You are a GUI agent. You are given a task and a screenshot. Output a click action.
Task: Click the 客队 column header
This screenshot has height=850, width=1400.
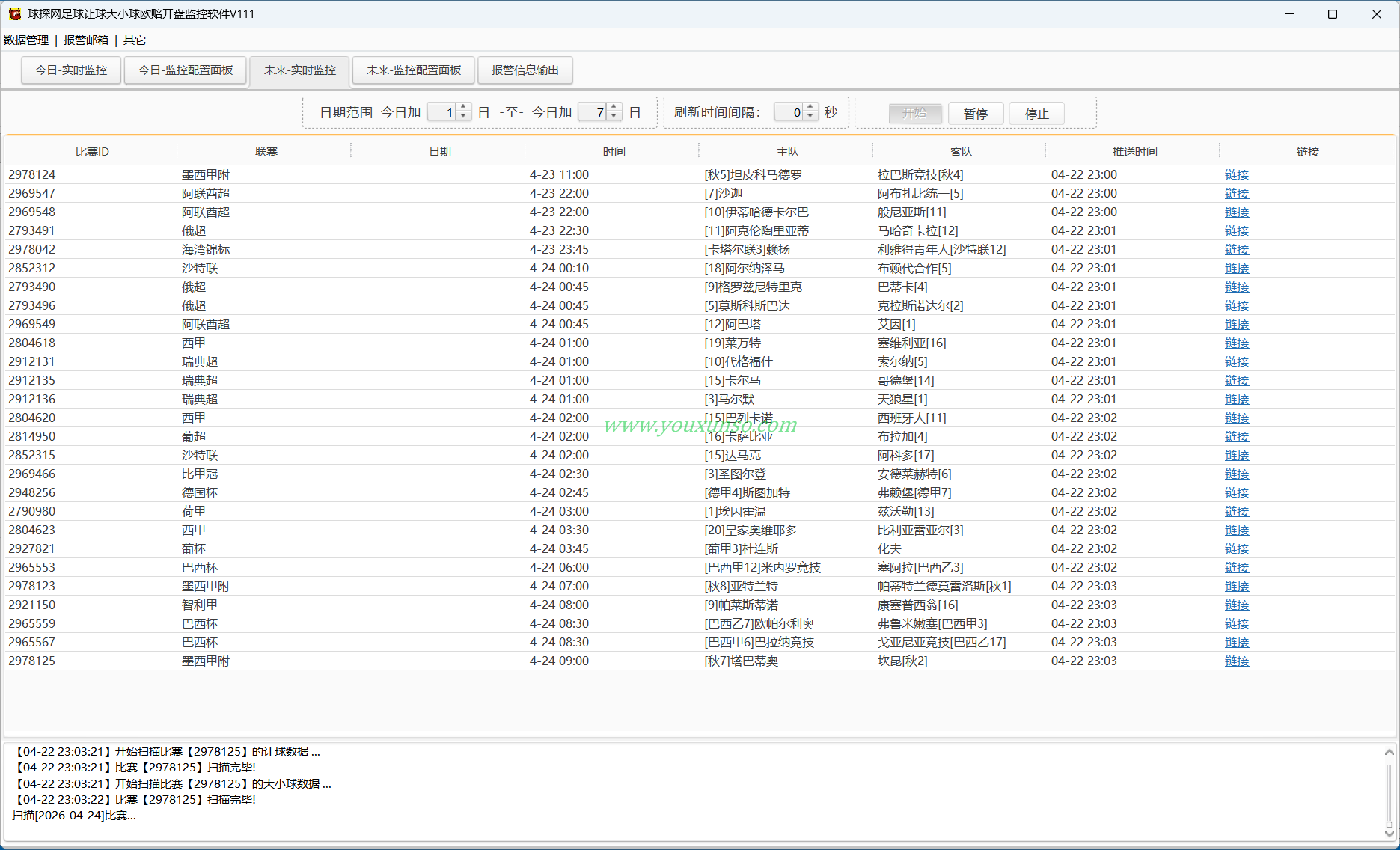tap(961, 152)
